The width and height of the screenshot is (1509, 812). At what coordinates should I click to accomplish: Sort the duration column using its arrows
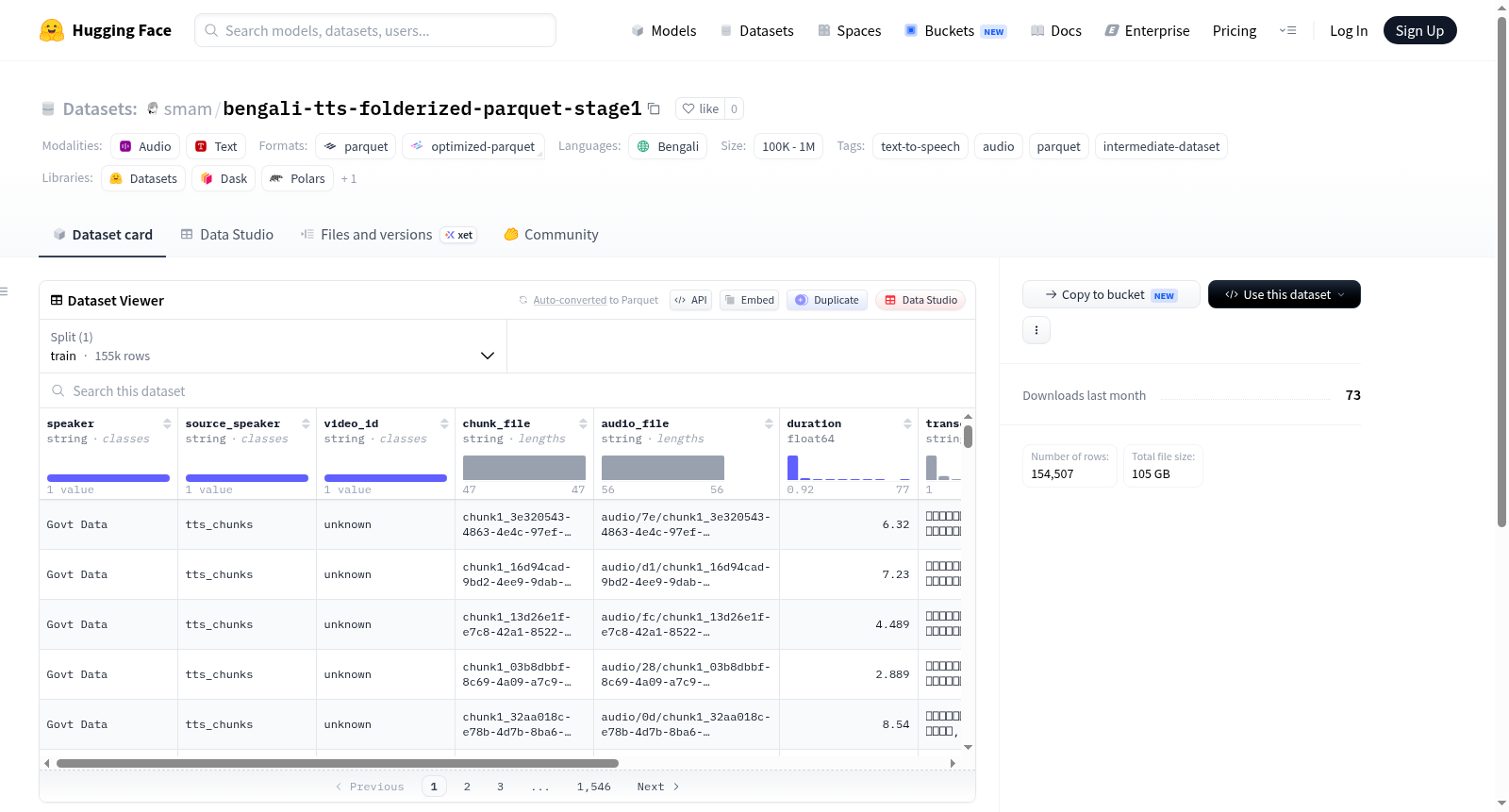907,423
